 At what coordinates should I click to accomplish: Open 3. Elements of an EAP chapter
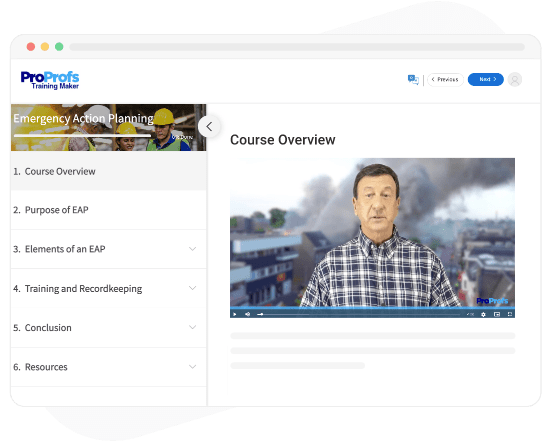[x=109, y=249]
